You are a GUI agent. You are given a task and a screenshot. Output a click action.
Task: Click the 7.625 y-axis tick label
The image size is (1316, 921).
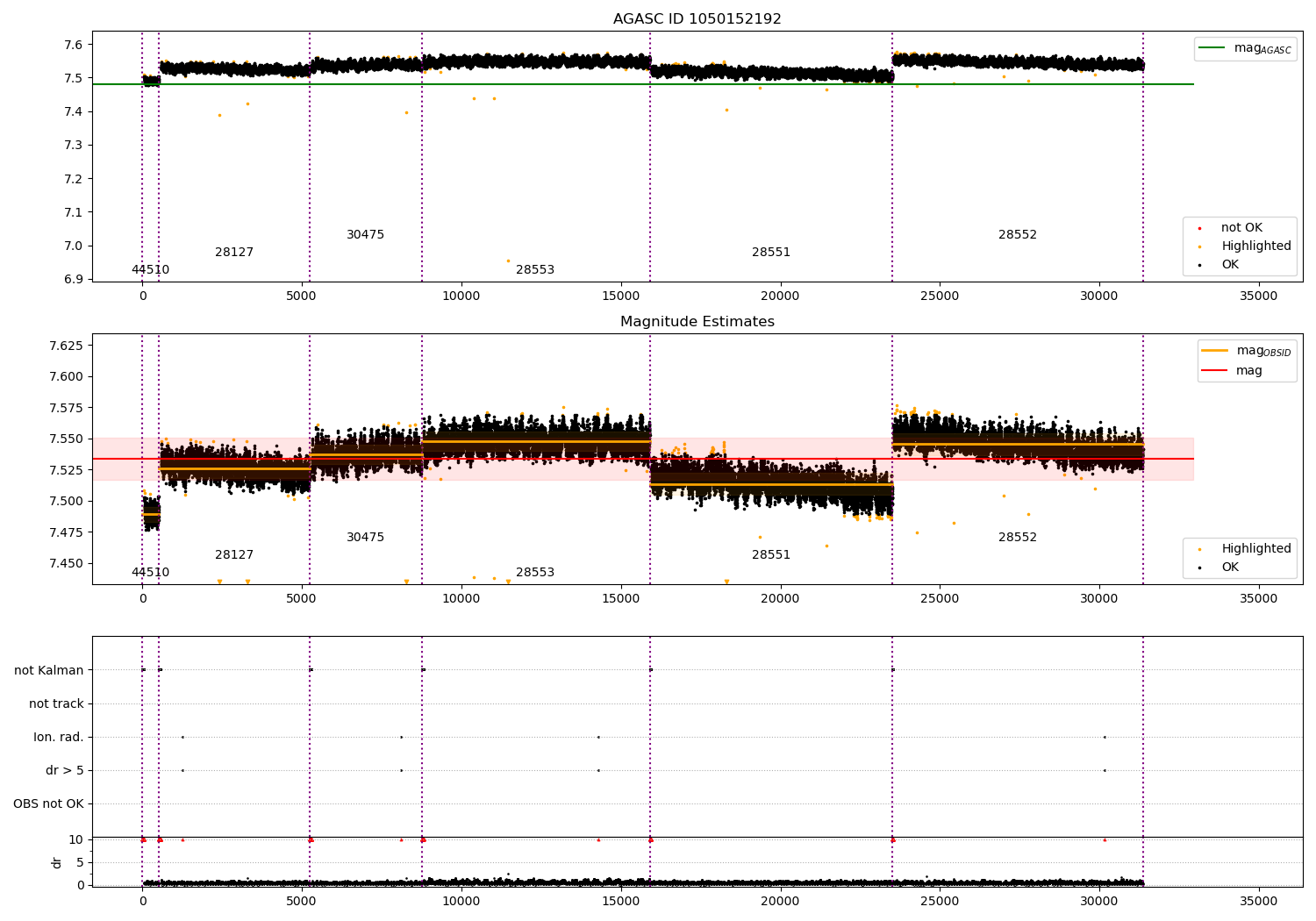66,346
